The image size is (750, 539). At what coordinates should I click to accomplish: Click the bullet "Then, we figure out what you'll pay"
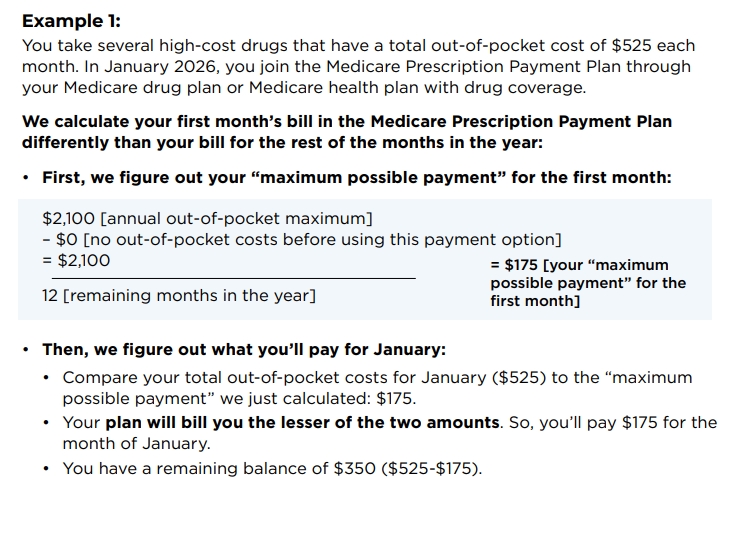pos(244,350)
